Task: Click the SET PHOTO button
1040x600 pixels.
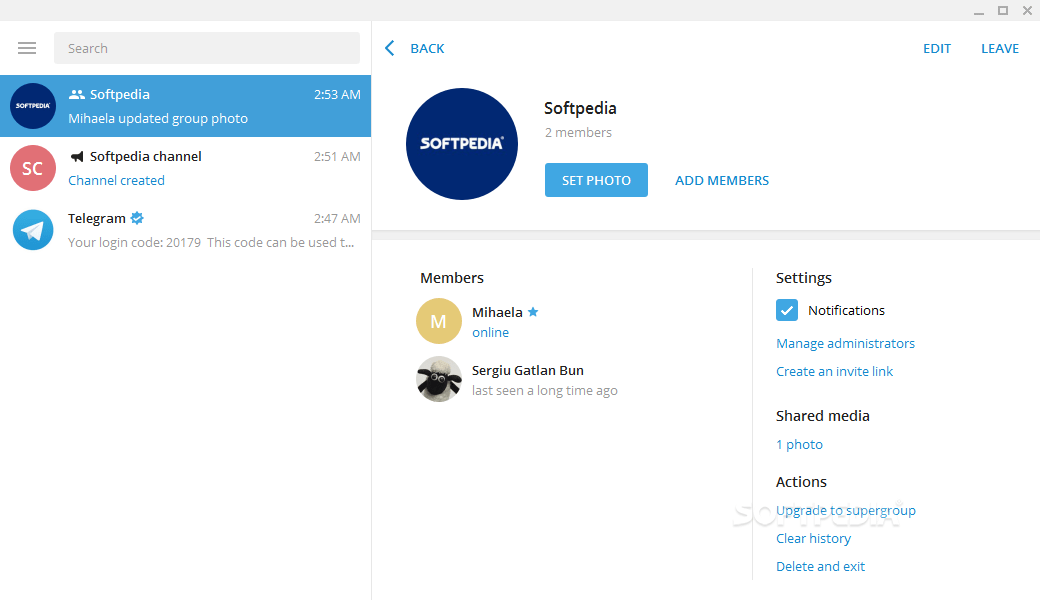Action: point(596,180)
